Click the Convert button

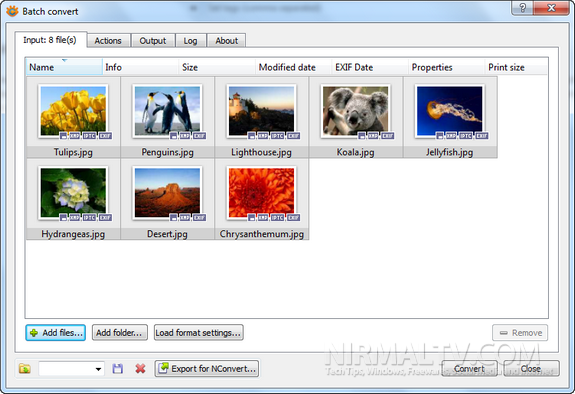click(x=469, y=368)
